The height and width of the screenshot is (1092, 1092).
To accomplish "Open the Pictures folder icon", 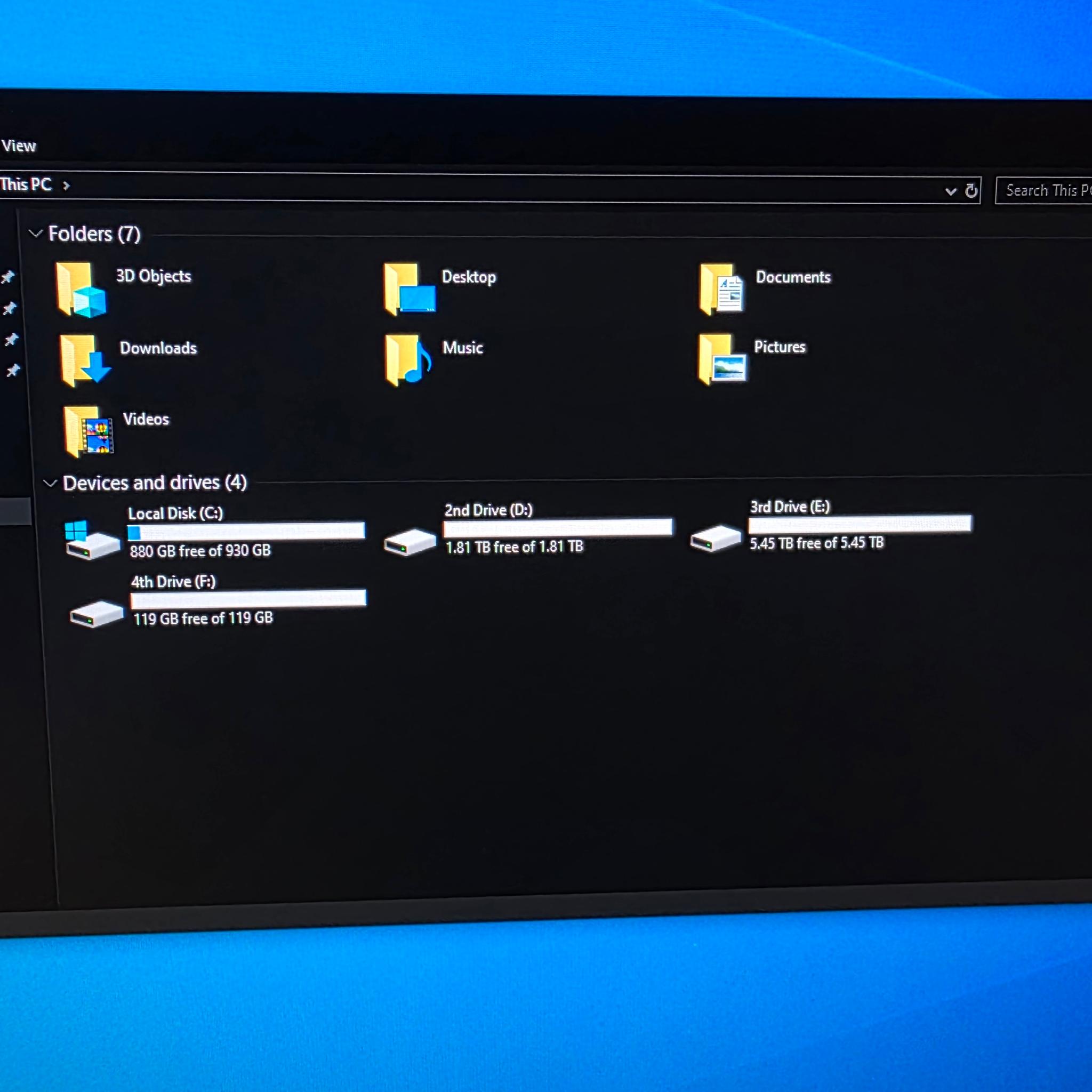I will tap(722, 359).
